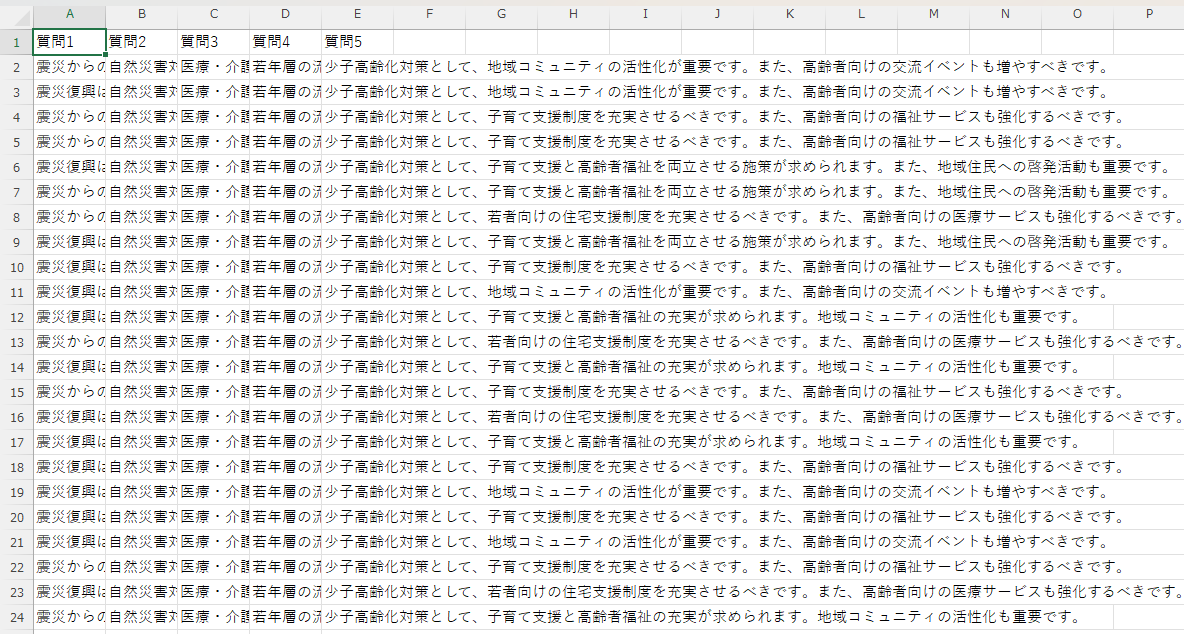Click cell D21 starting with 若年層の流
The width and height of the screenshot is (1184, 634).
(285, 540)
